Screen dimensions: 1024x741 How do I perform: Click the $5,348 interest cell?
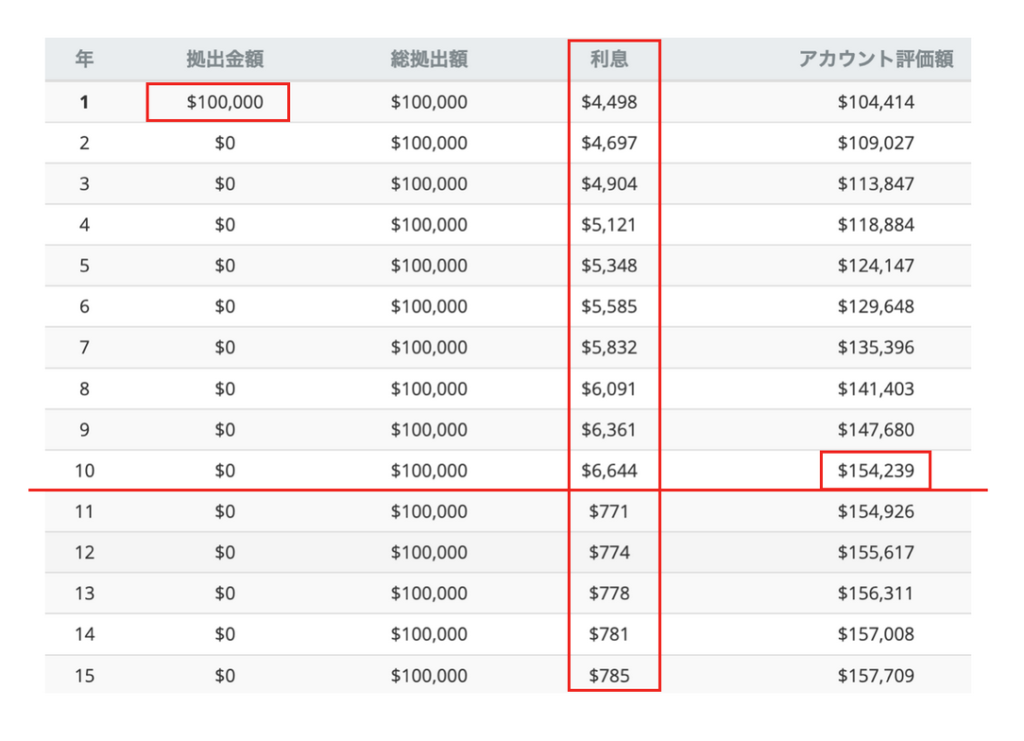click(609, 266)
